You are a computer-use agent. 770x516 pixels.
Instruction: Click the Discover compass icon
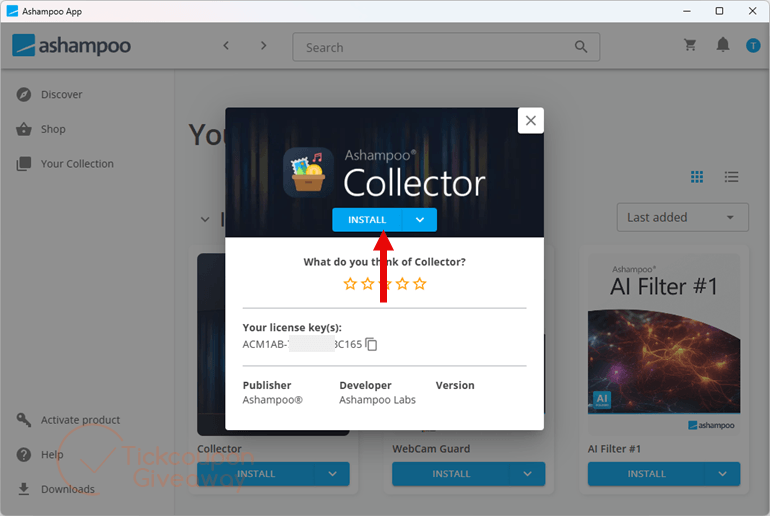click(x=24, y=94)
